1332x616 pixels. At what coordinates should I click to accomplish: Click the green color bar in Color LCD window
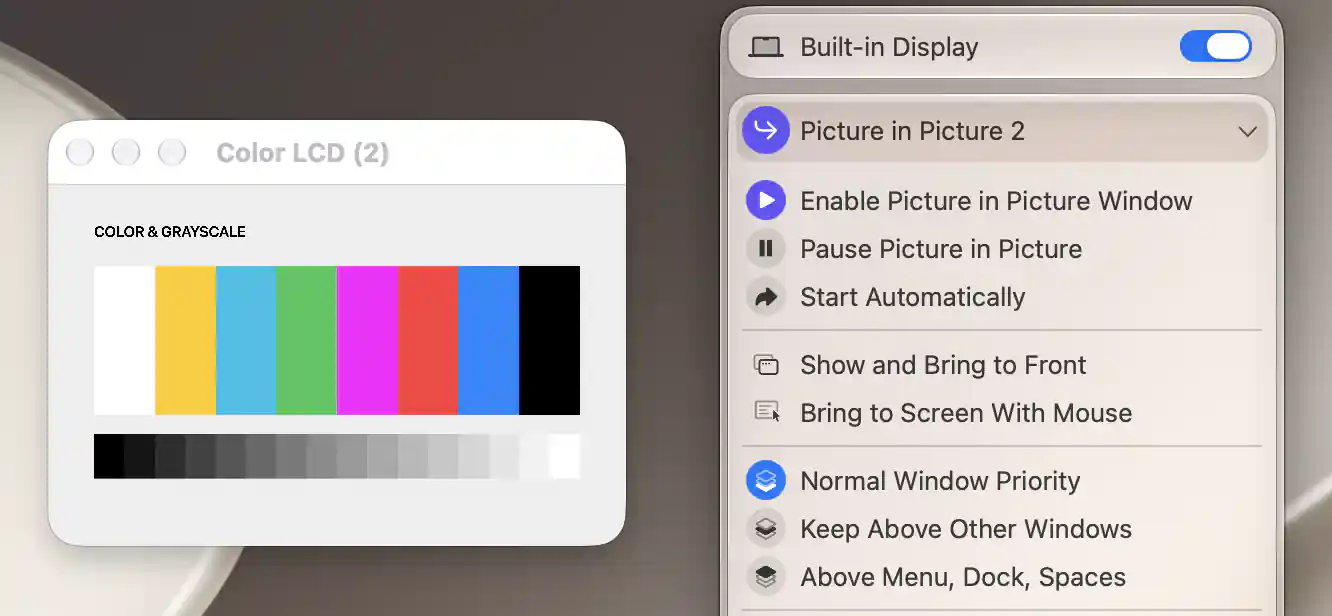(x=306, y=340)
